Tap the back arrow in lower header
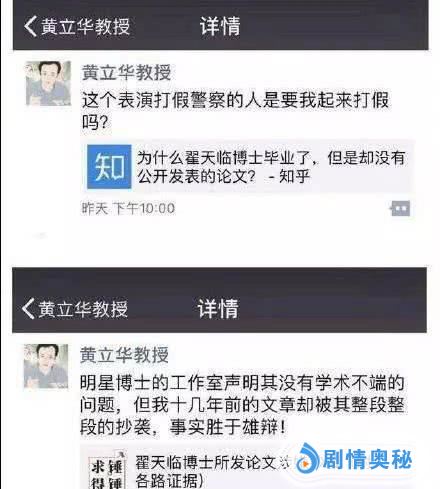Viewport: 440px width, 489px height. pos(28,308)
